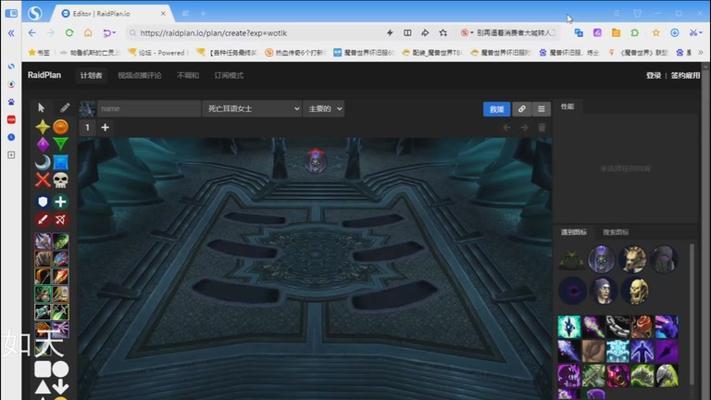
Task: Click browser back arrow button
Action: 32,33
